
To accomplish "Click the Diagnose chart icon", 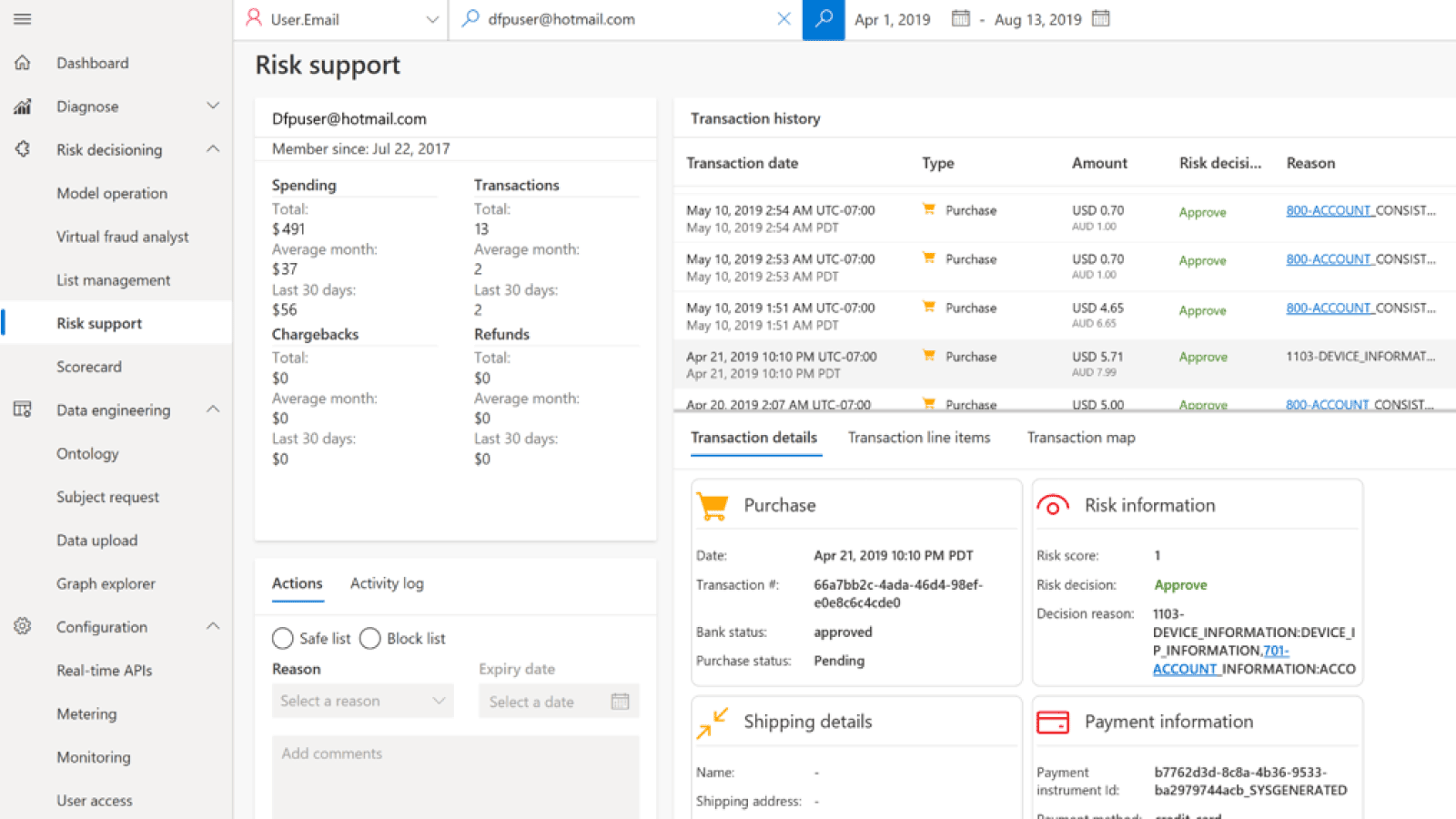I will coord(23,106).
